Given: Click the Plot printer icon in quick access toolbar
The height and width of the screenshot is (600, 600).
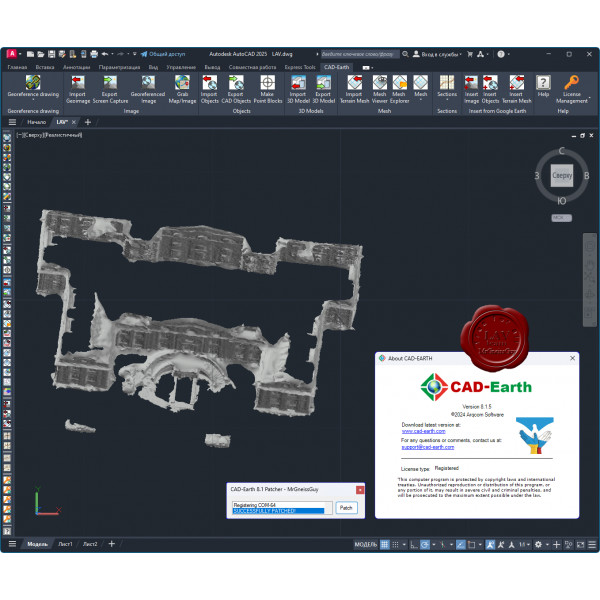Looking at the screenshot, I should tap(94, 54).
